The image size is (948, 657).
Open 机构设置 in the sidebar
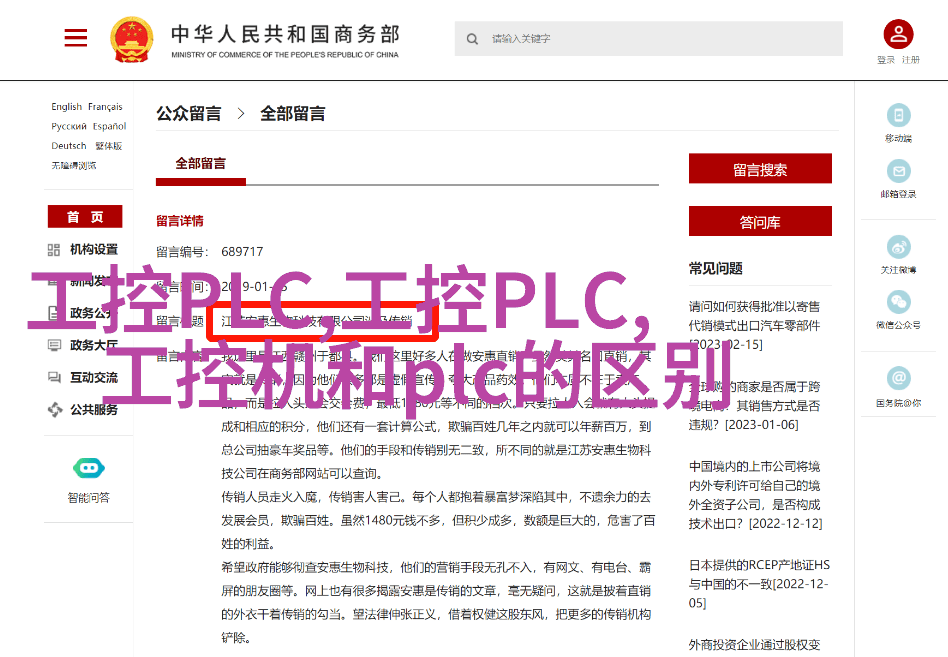coord(94,249)
